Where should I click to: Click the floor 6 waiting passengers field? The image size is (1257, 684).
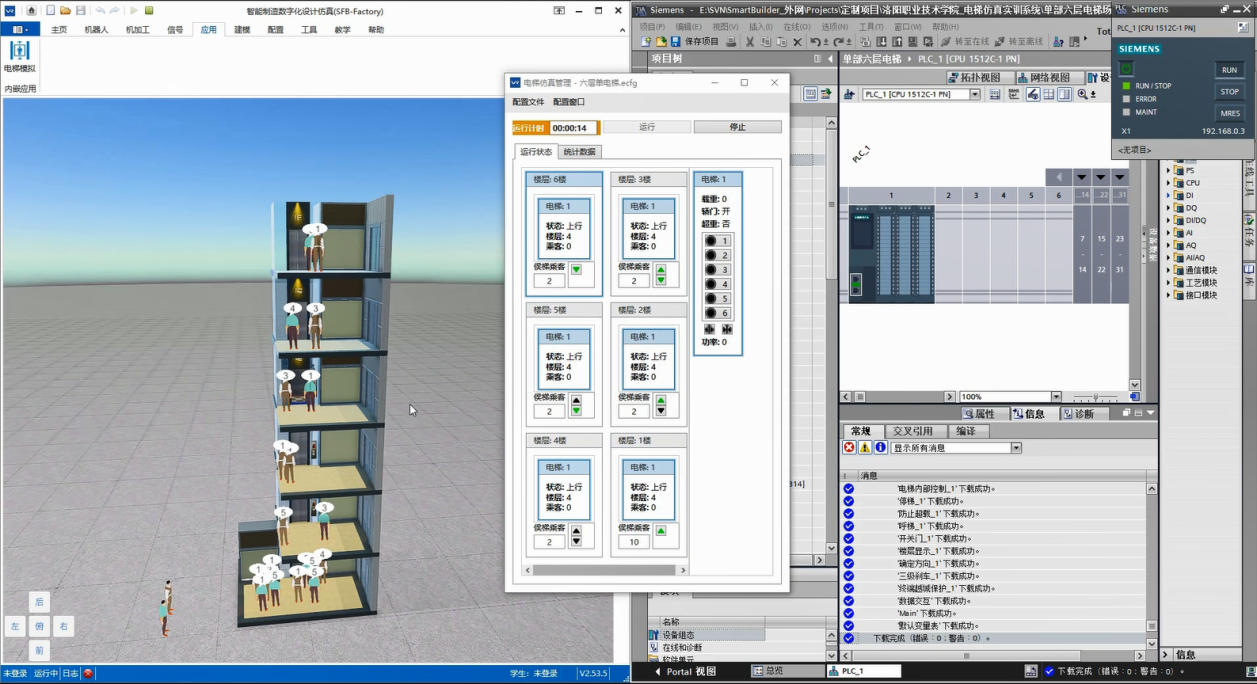549,281
